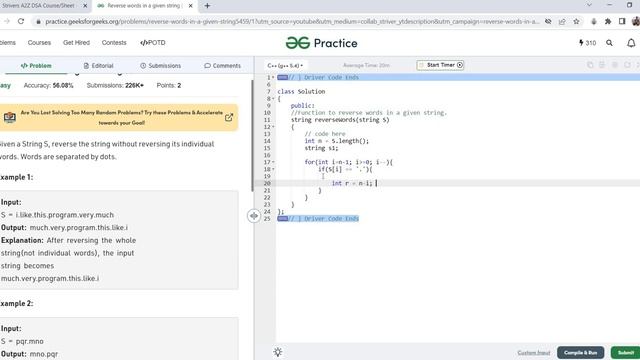Viewport: 640px width, 360px height.
Task: Open the Contests menu
Action: pos(114,42)
